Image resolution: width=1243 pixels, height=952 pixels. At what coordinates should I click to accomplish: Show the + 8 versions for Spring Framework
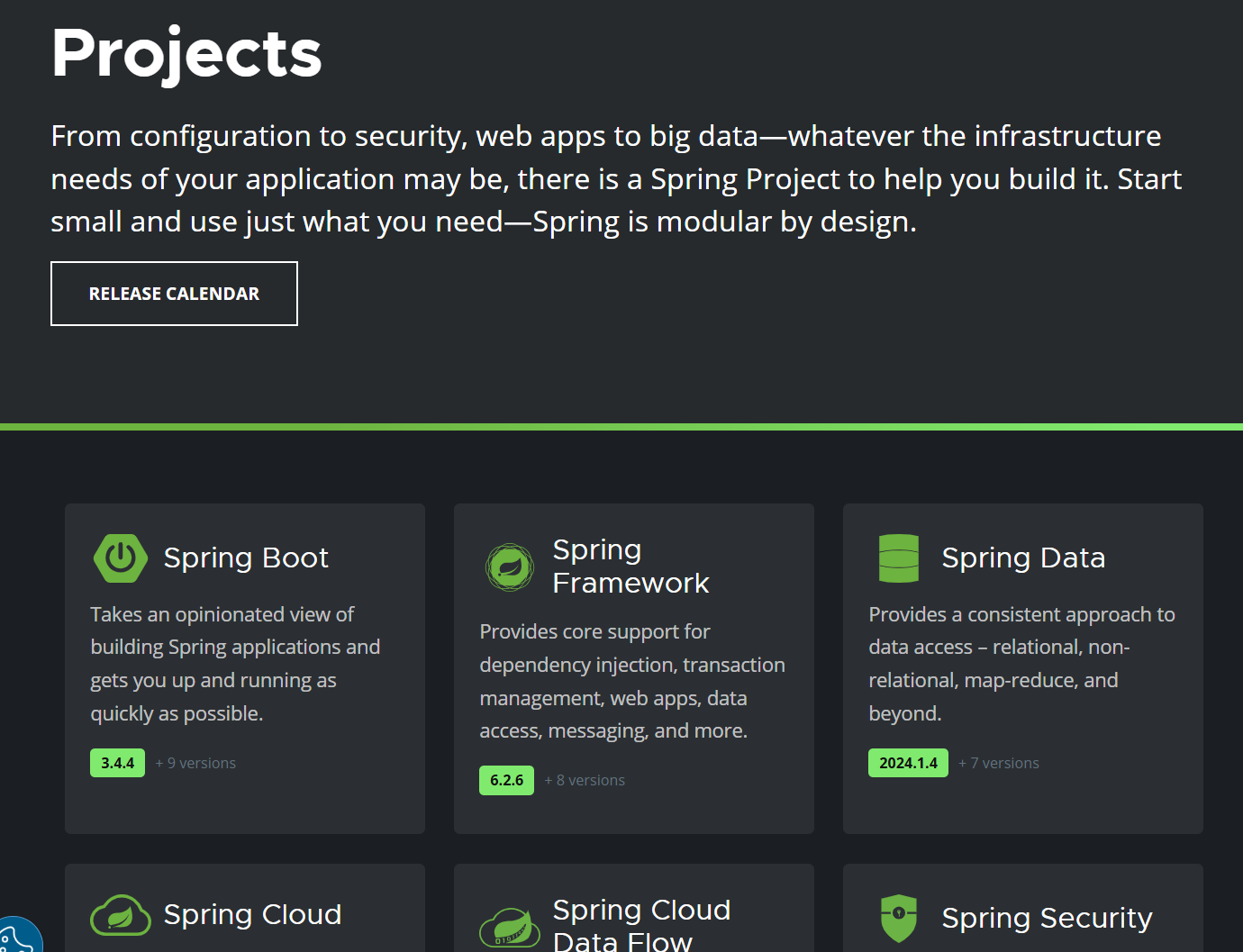(585, 780)
